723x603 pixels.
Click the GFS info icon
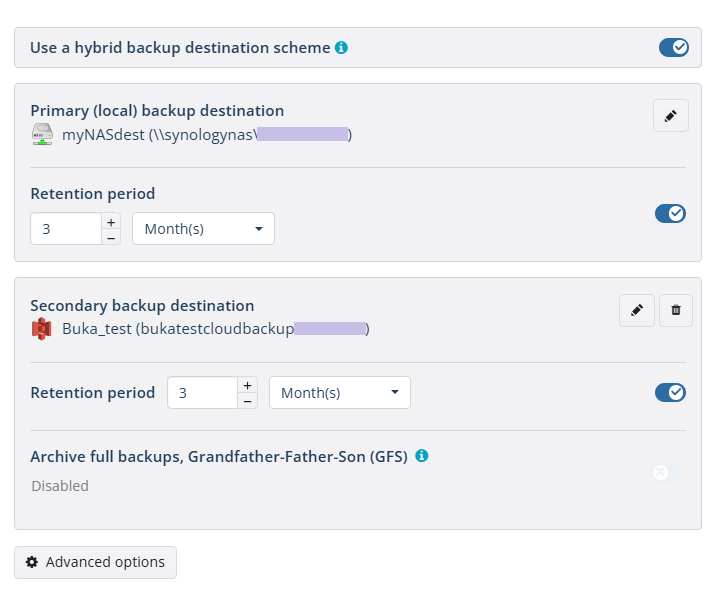[x=421, y=456]
